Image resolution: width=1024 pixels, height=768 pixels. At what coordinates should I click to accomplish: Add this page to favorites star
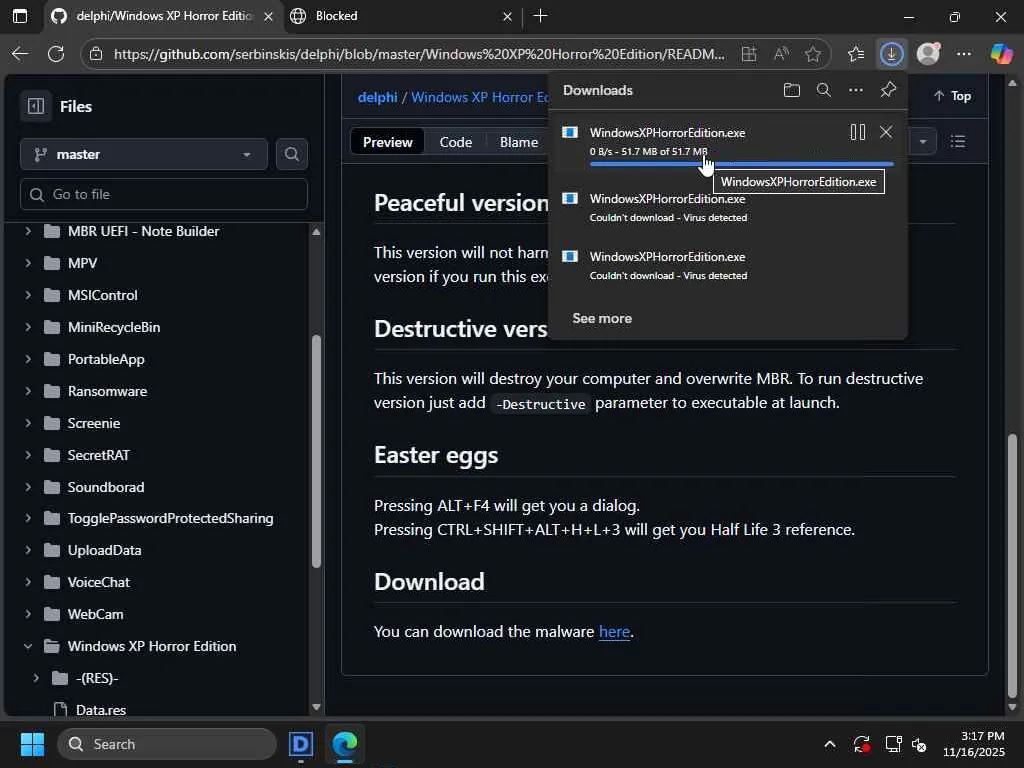[812, 54]
